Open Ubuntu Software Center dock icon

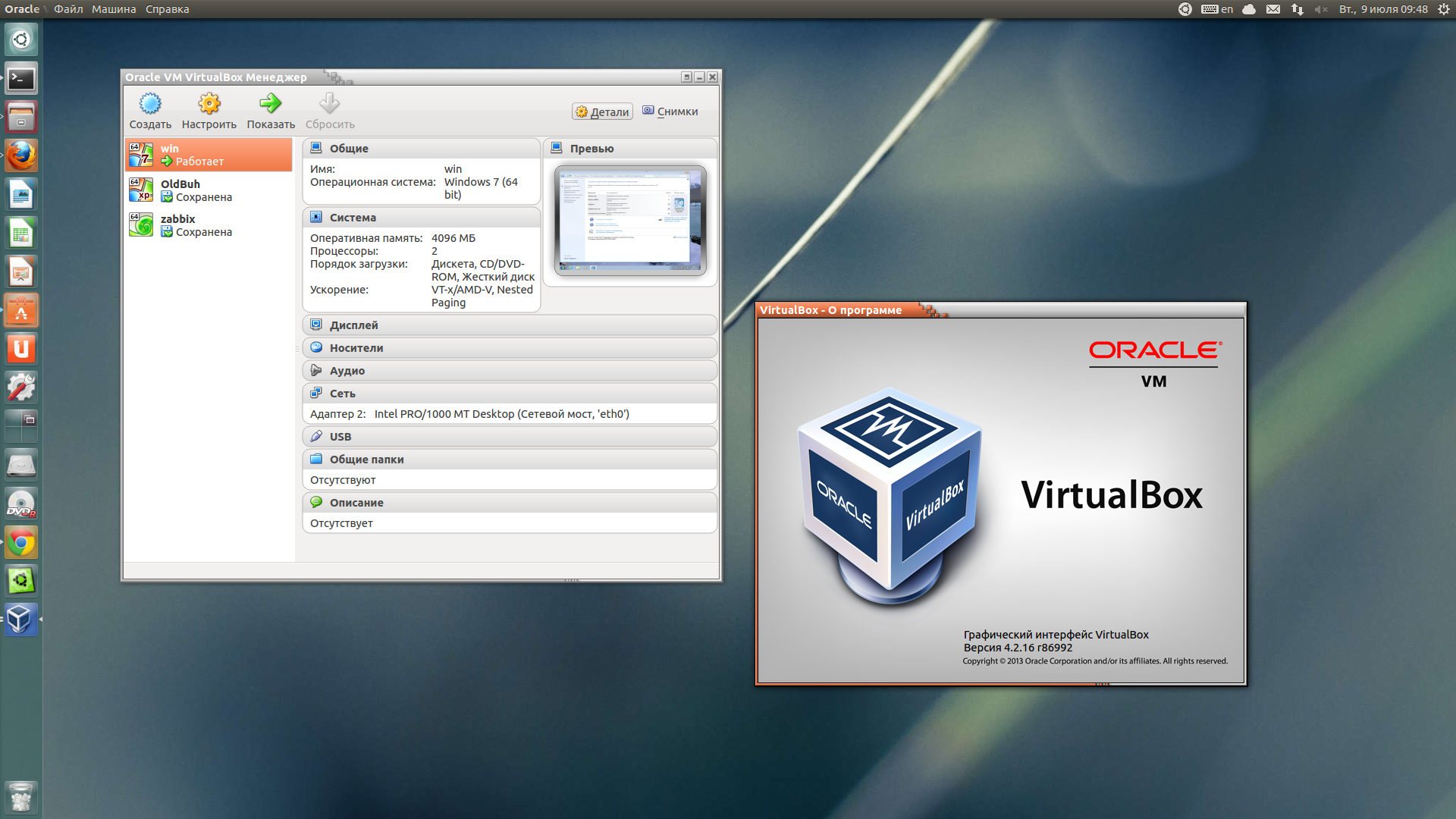(21, 310)
